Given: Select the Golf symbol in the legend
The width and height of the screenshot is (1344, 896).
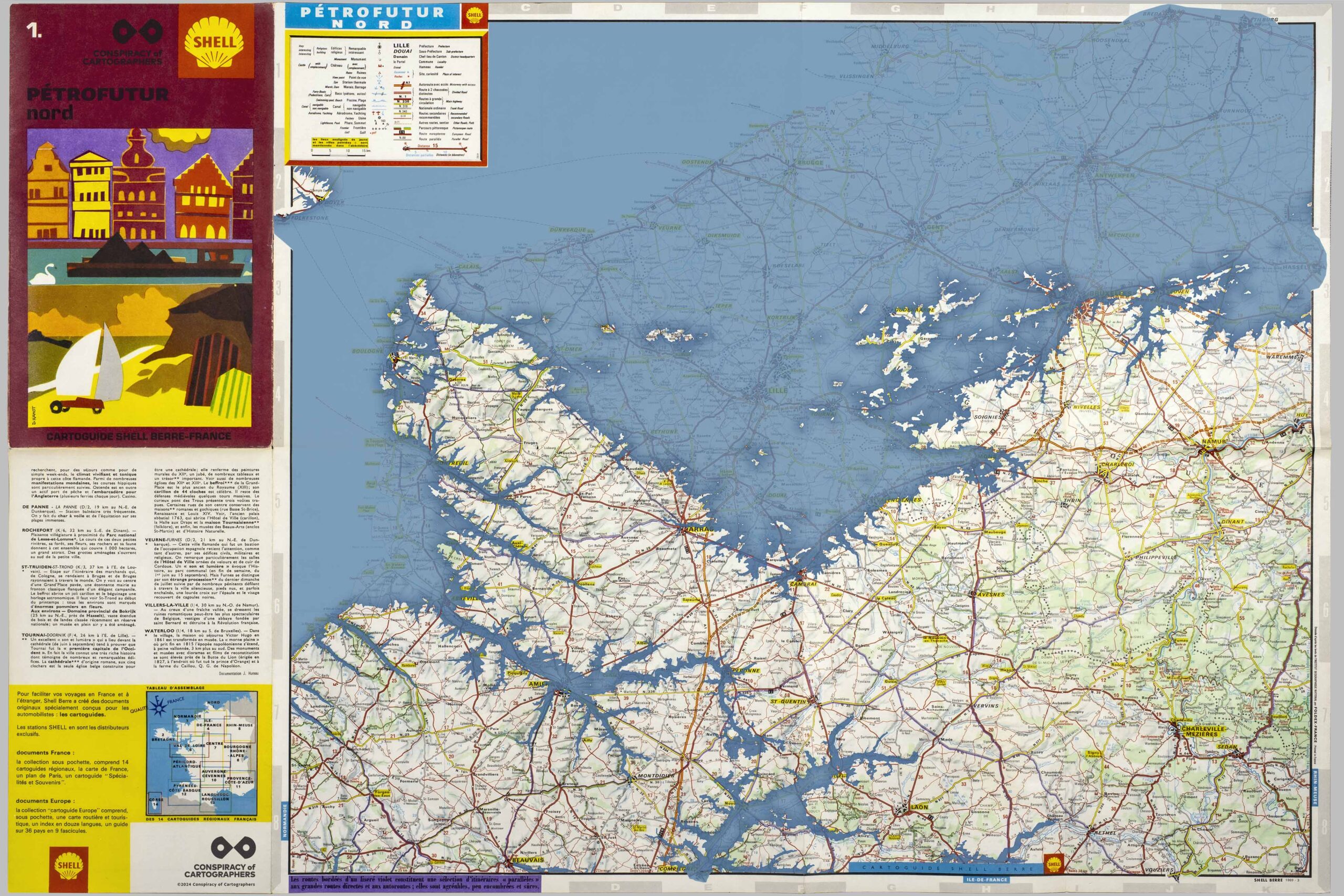Looking at the screenshot, I should tap(371, 133).
